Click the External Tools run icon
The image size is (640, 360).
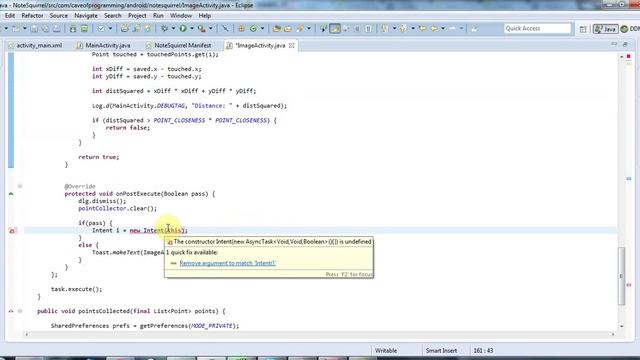click(201, 29)
